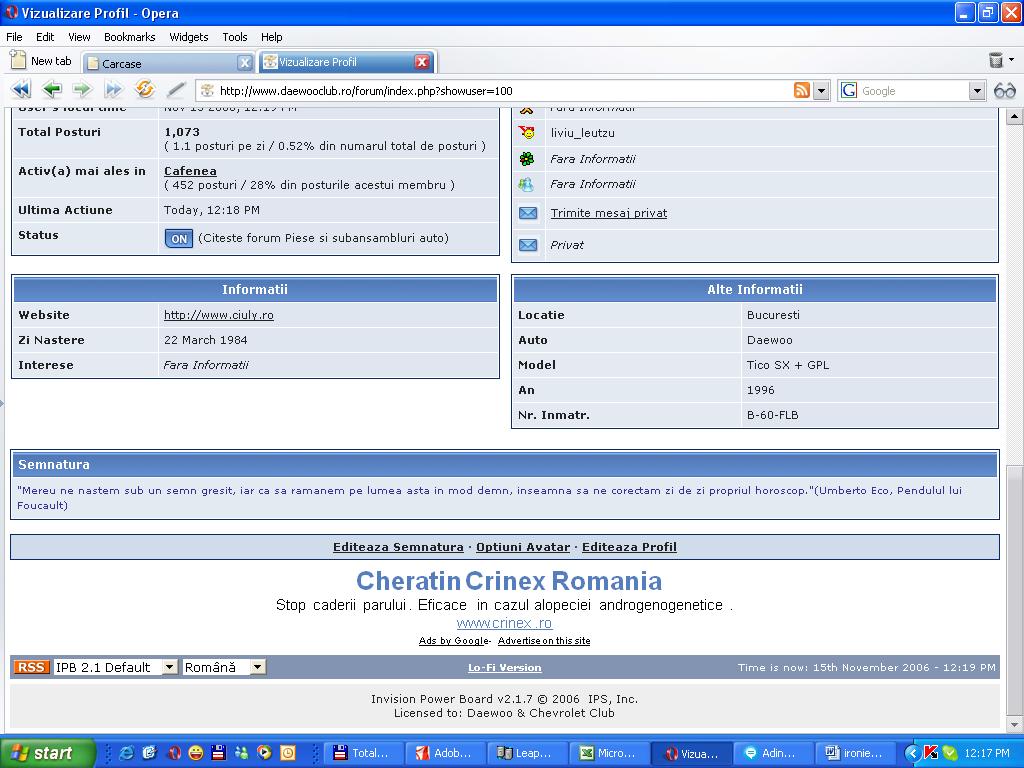Screen dimensions: 1024x768
Task: Click the Windows Start button
Action: 46,753
